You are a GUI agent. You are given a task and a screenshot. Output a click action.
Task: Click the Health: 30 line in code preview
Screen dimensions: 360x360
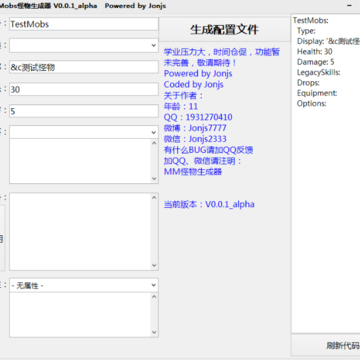315,51
